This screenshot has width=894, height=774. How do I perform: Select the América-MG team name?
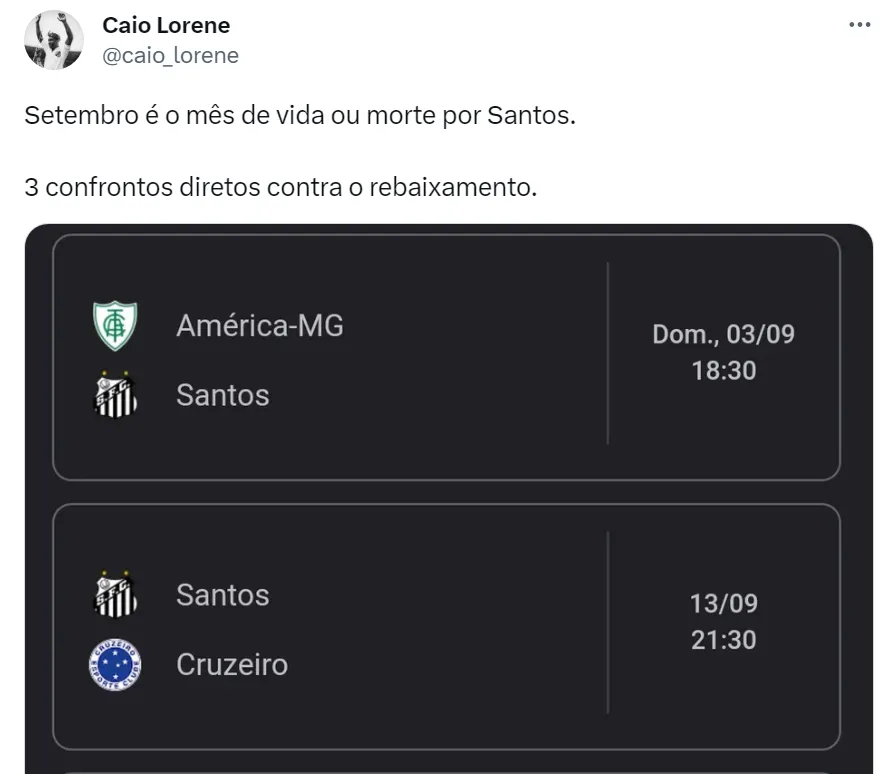pos(260,325)
